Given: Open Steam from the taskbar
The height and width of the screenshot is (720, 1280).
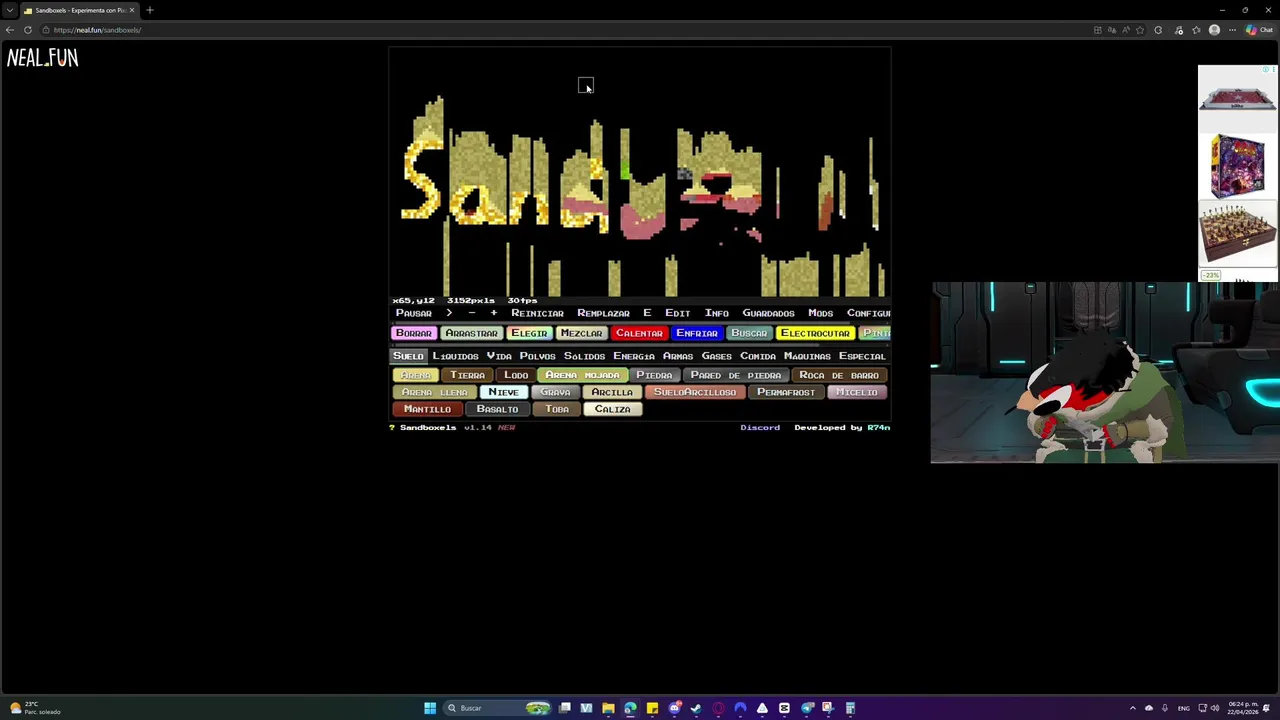Looking at the screenshot, I should point(696,708).
